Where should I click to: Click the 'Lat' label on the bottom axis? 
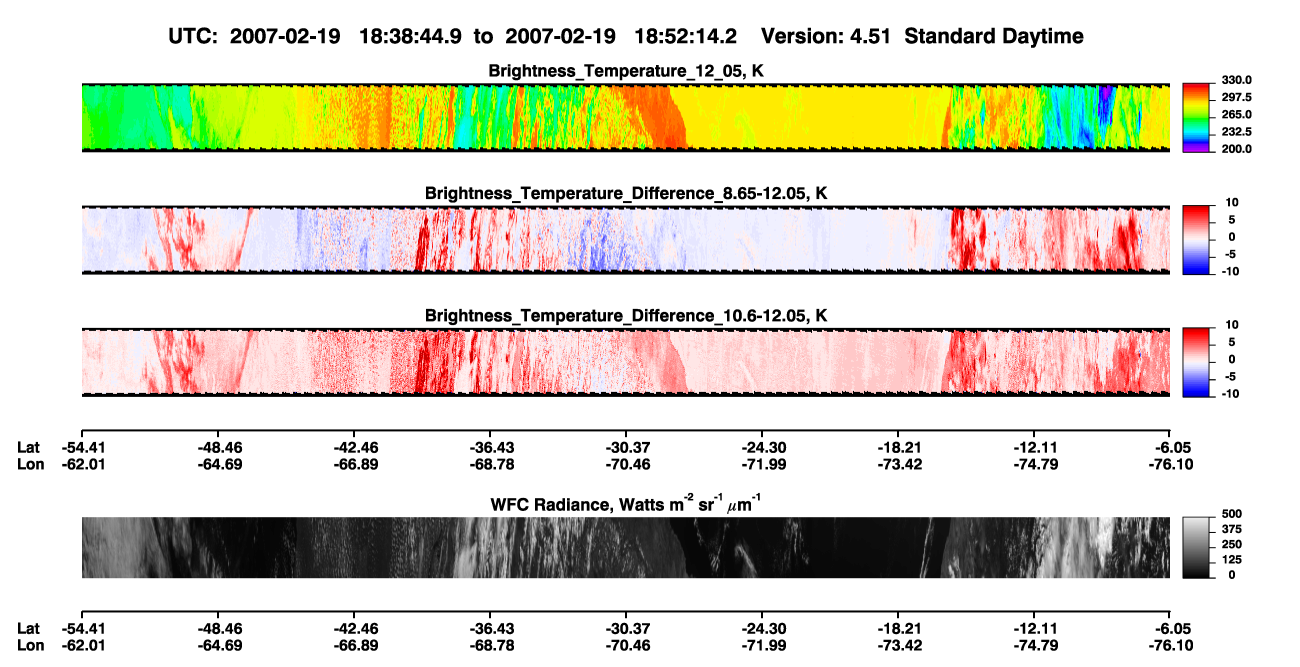29,628
